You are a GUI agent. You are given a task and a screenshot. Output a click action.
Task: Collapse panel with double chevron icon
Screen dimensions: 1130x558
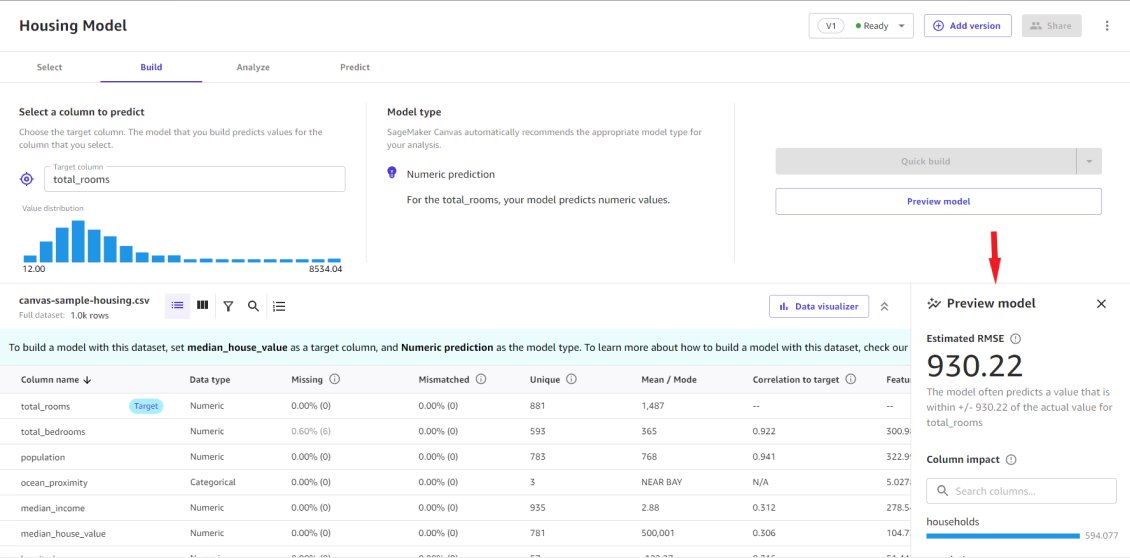[x=884, y=306]
